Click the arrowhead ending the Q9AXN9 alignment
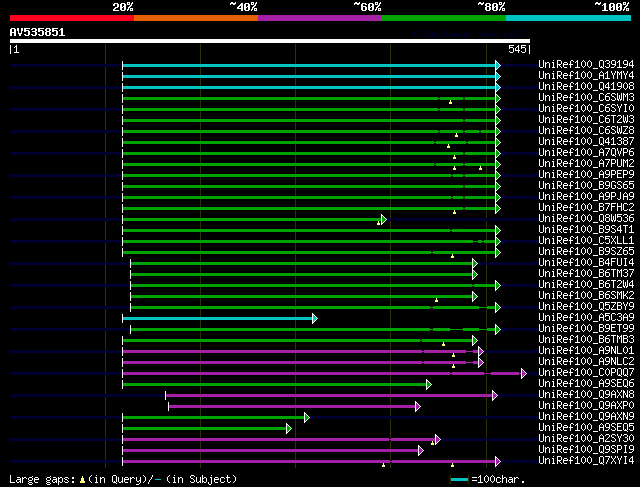 click(307, 418)
